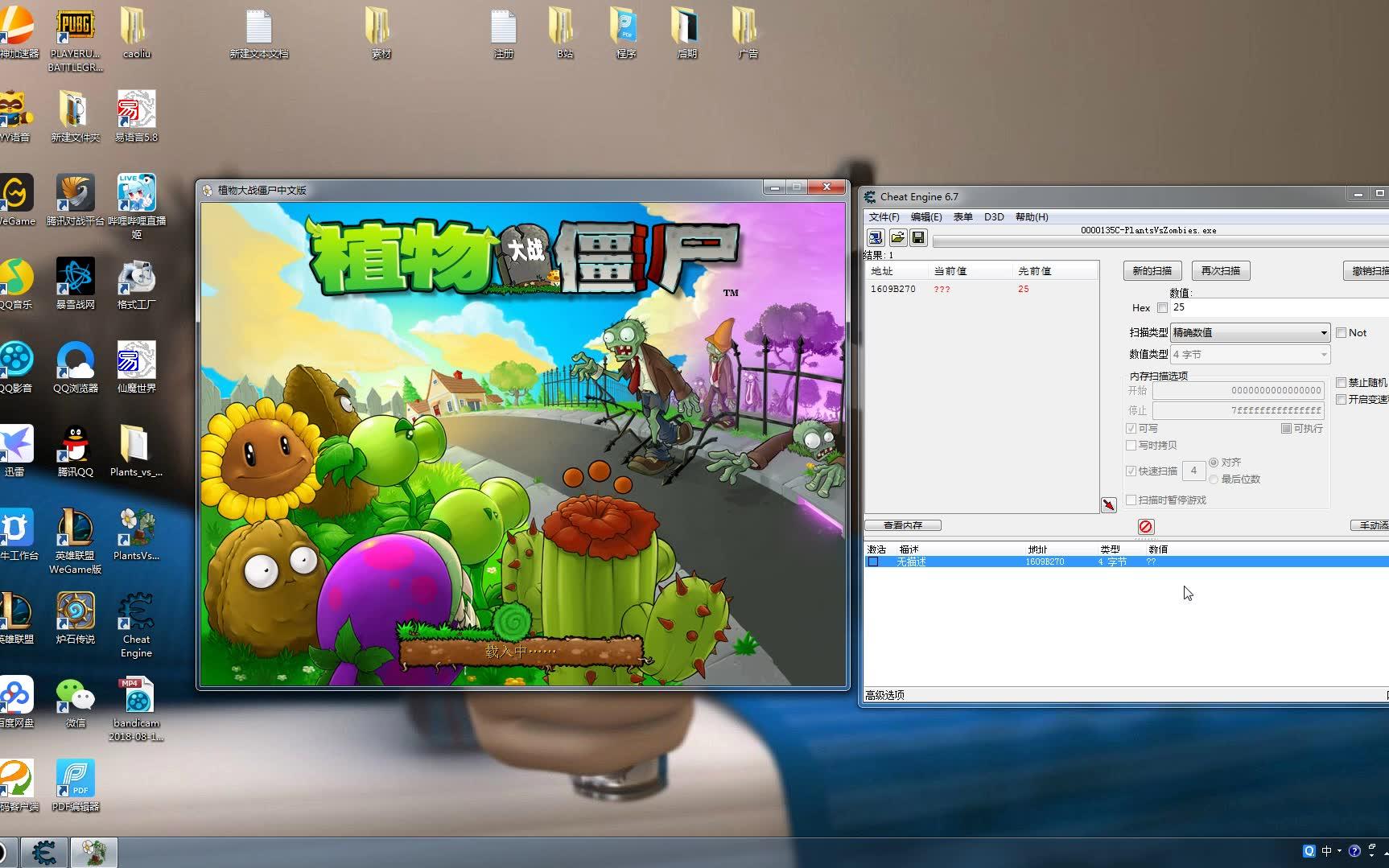Open the 易语言5.8 desktop icon
1389x868 pixels.
tap(136, 117)
